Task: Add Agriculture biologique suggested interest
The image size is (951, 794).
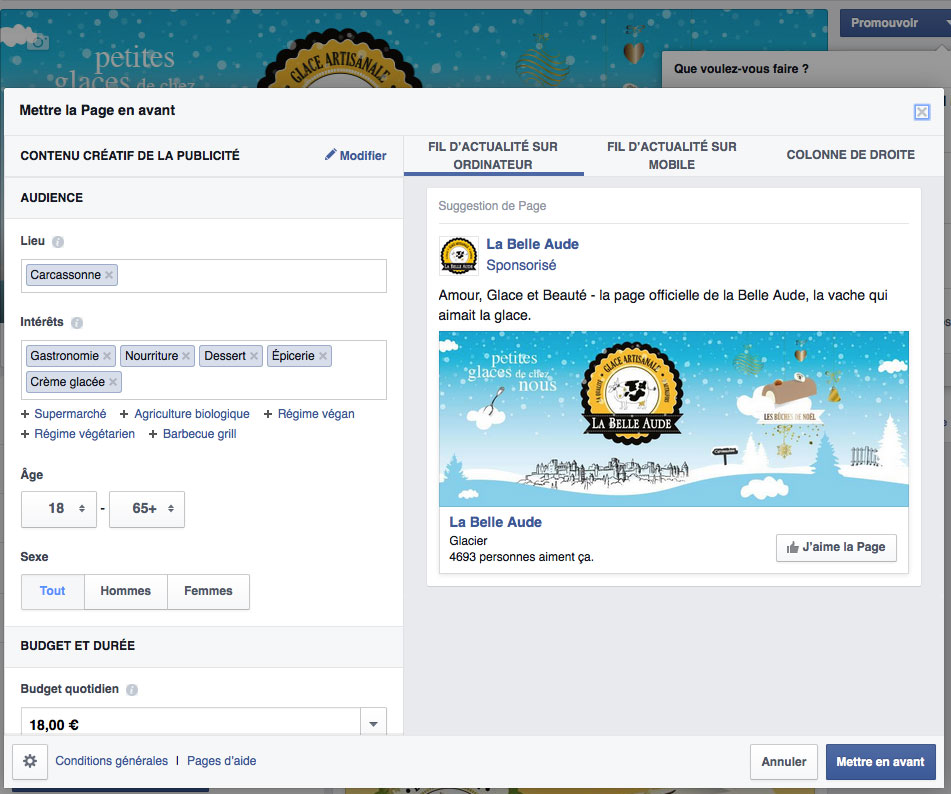Action: click(184, 414)
